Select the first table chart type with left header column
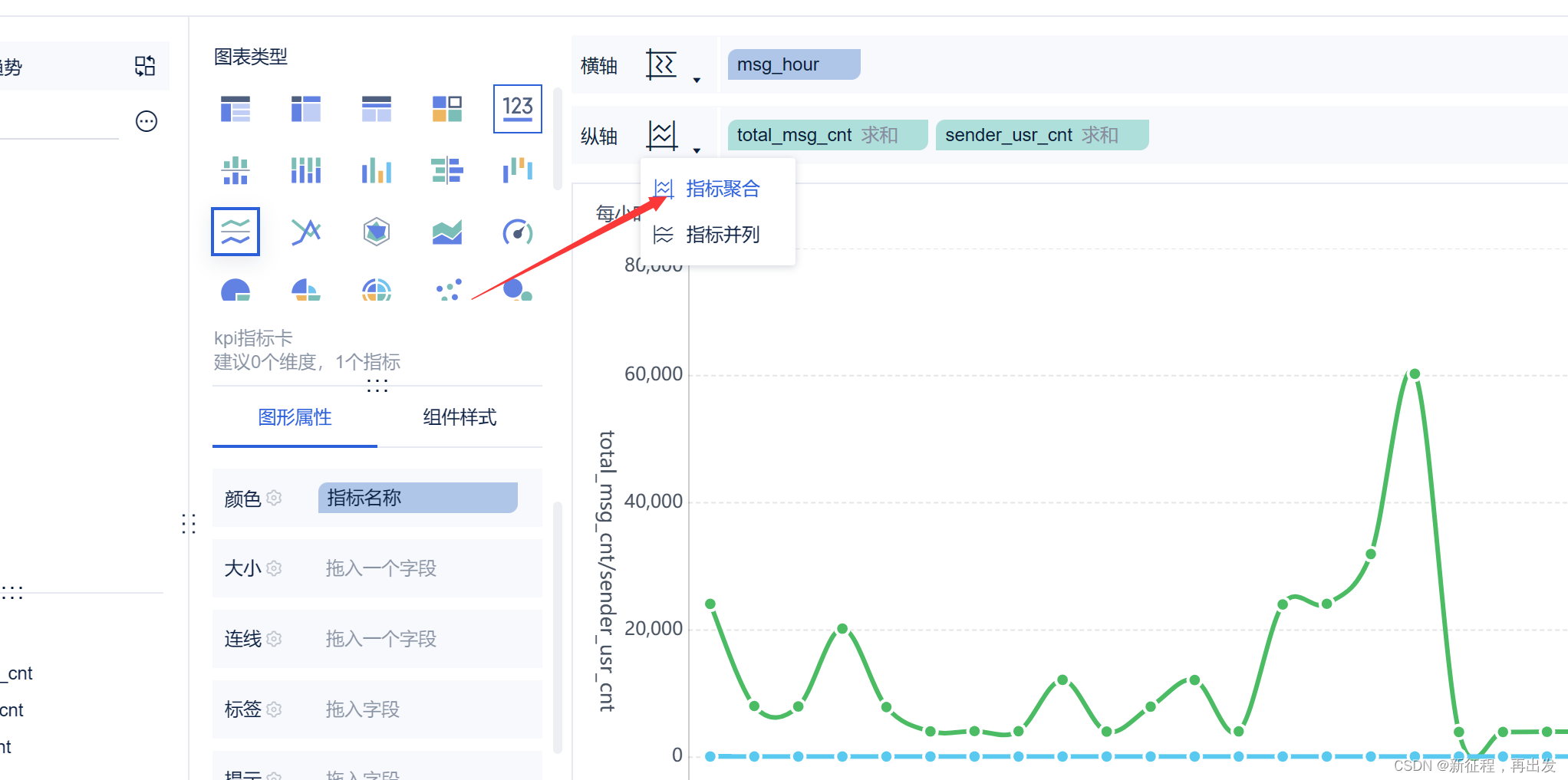Screen dimensions: 1568x780 tap(236, 109)
